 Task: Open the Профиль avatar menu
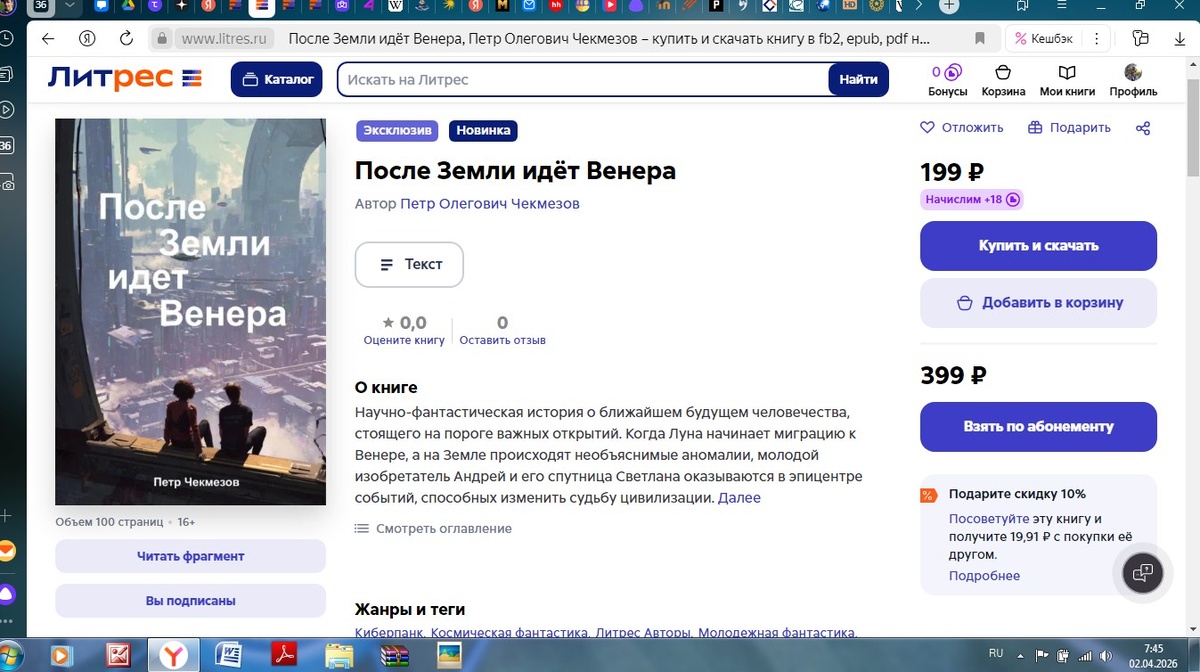pos(1133,80)
